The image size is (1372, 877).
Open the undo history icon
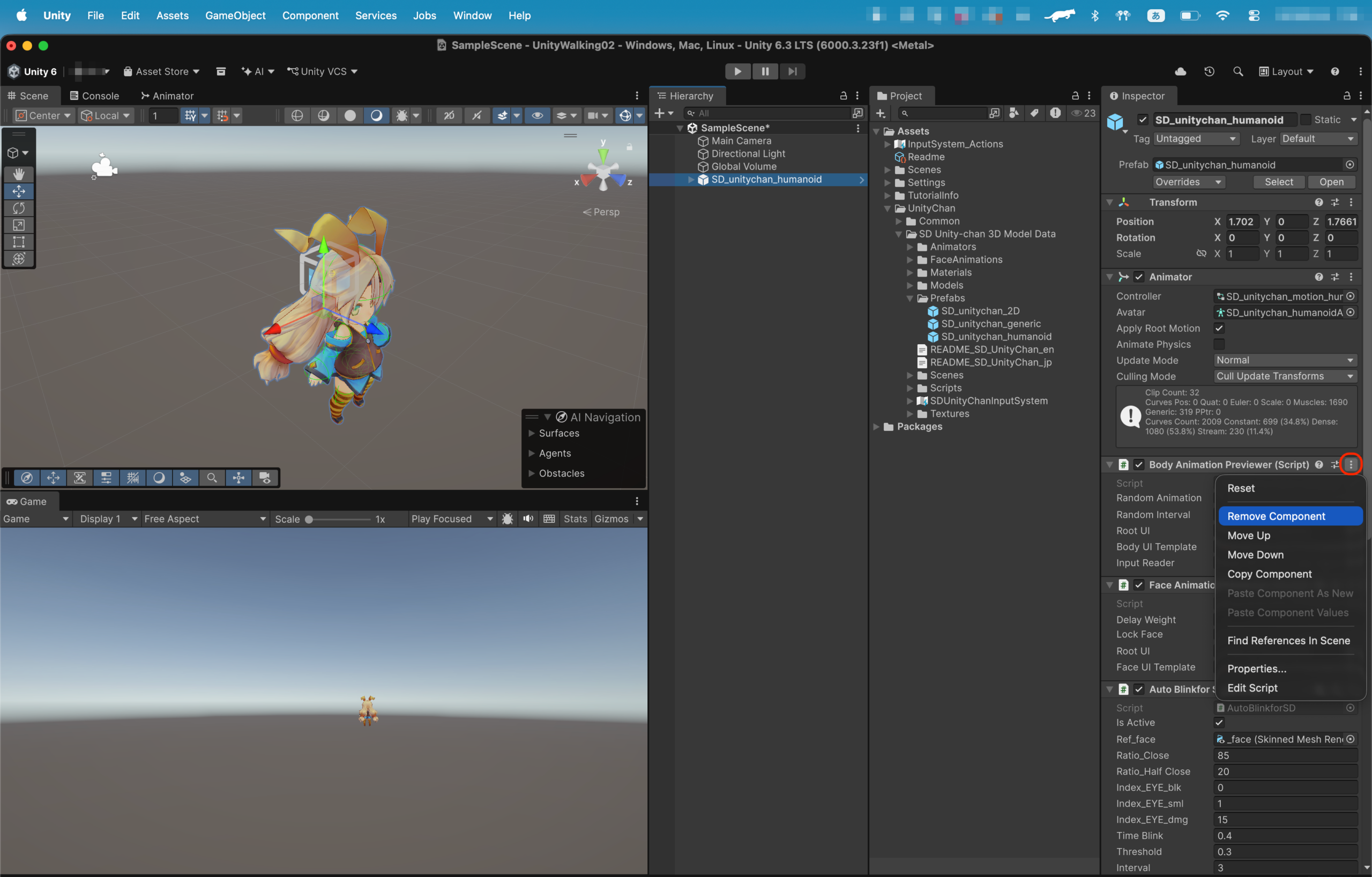click(1209, 71)
